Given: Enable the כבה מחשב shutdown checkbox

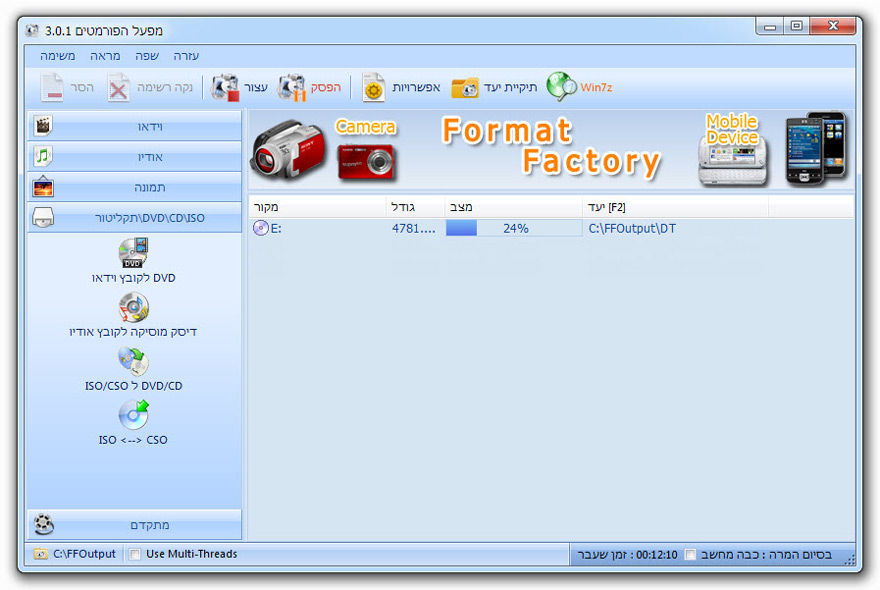Looking at the screenshot, I should coord(690,555).
